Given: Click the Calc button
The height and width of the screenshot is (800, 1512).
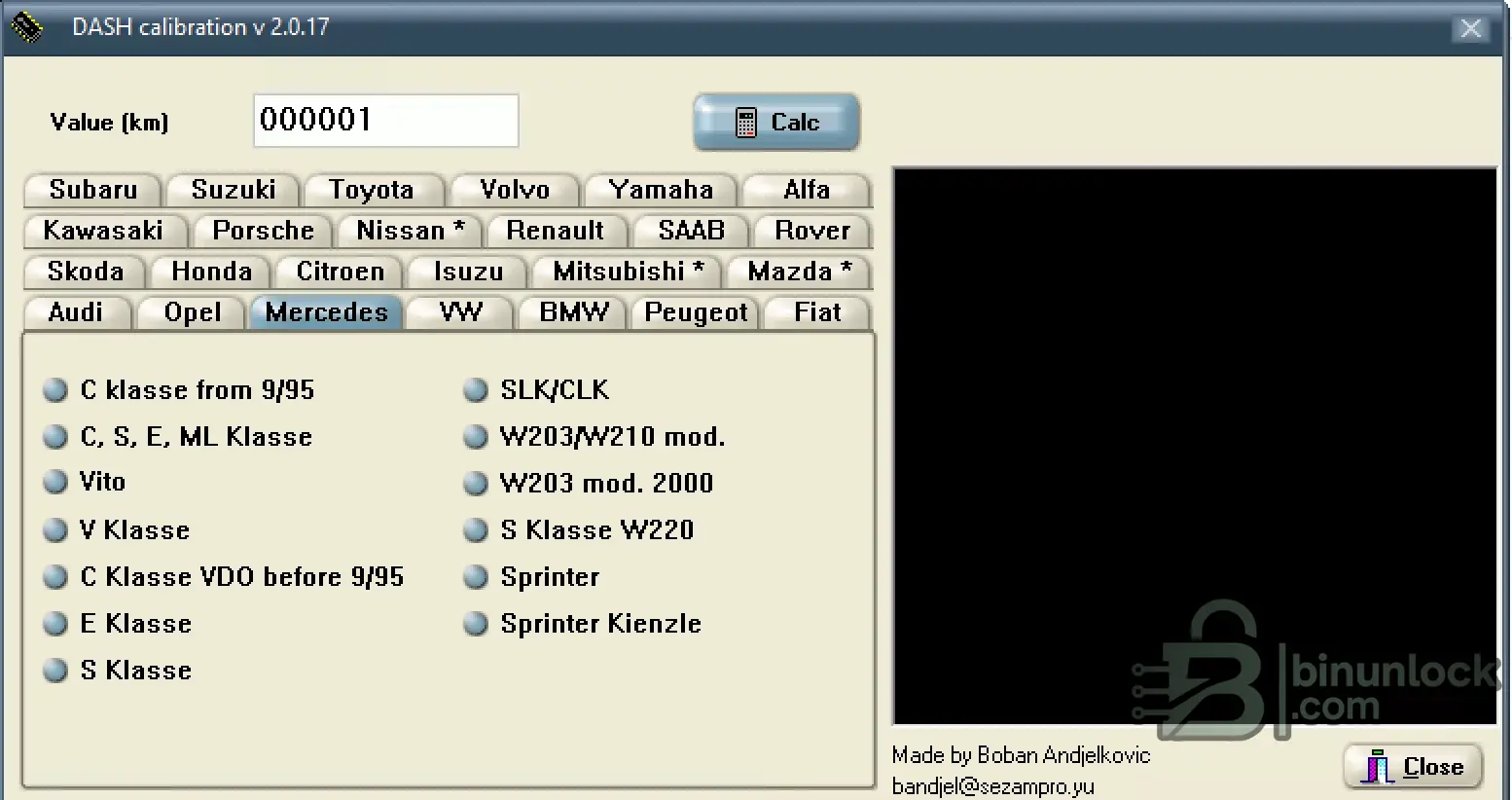Looking at the screenshot, I should tap(776, 123).
